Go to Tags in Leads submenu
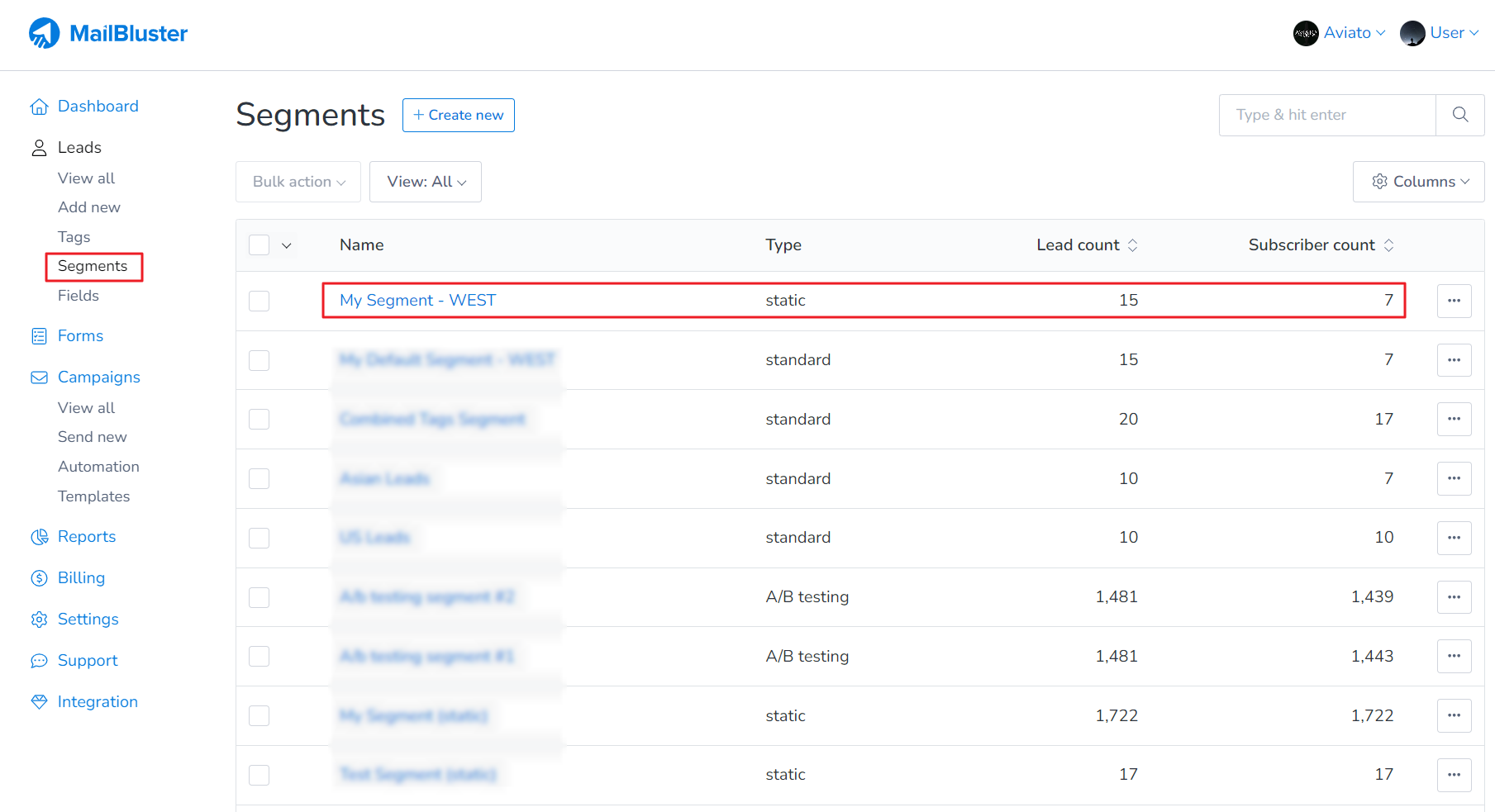Screen dimensions: 1495x812 click(74, 237)
